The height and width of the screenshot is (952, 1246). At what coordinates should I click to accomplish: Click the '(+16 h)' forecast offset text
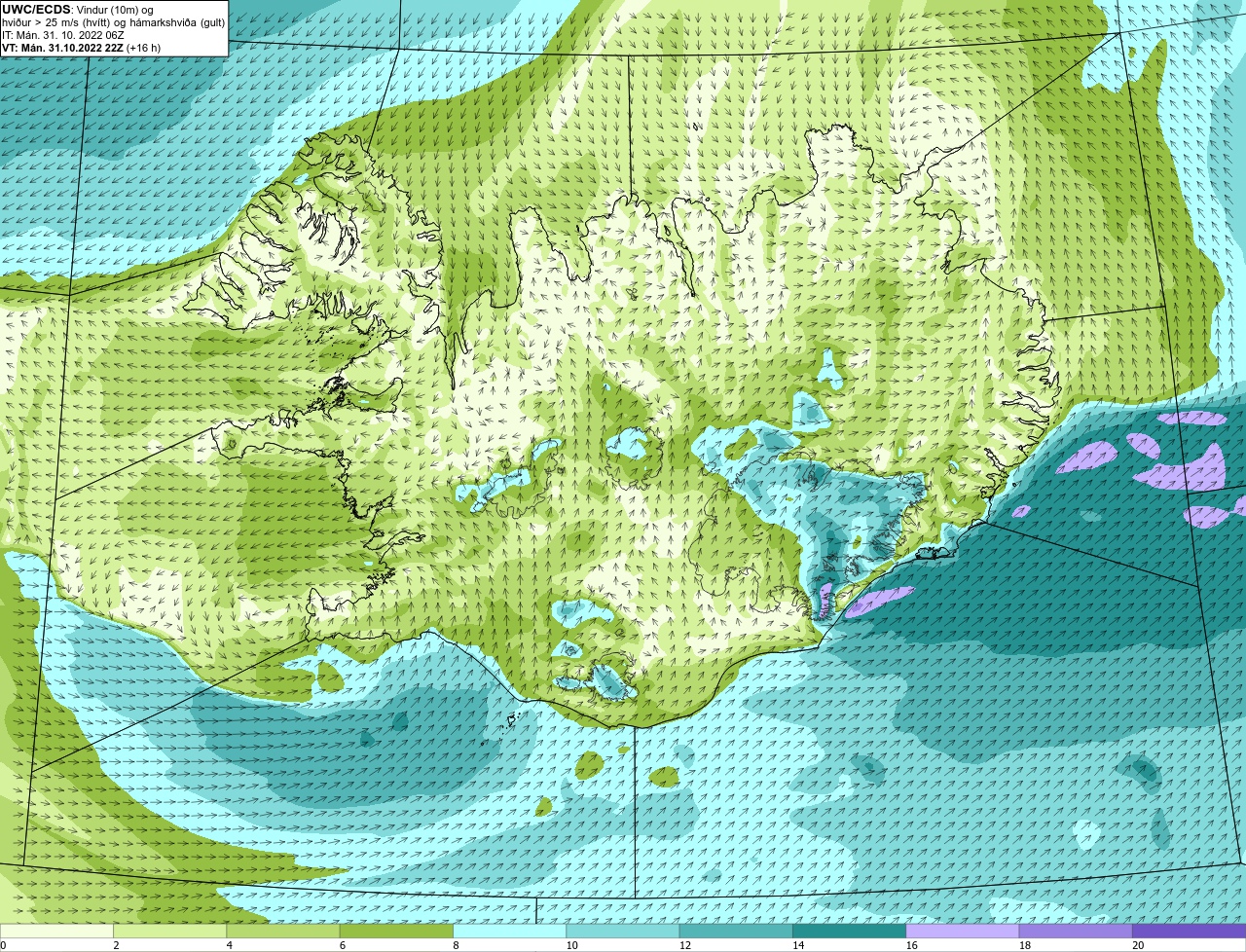[144, 48]
